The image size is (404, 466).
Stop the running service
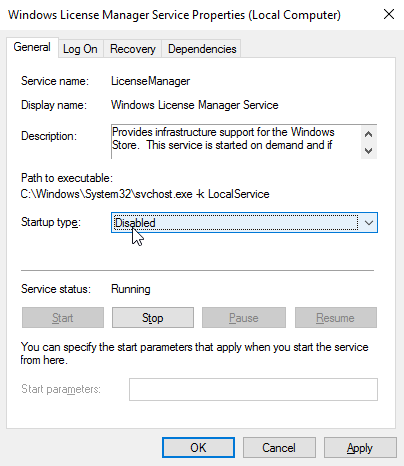[x=153, y=318]
